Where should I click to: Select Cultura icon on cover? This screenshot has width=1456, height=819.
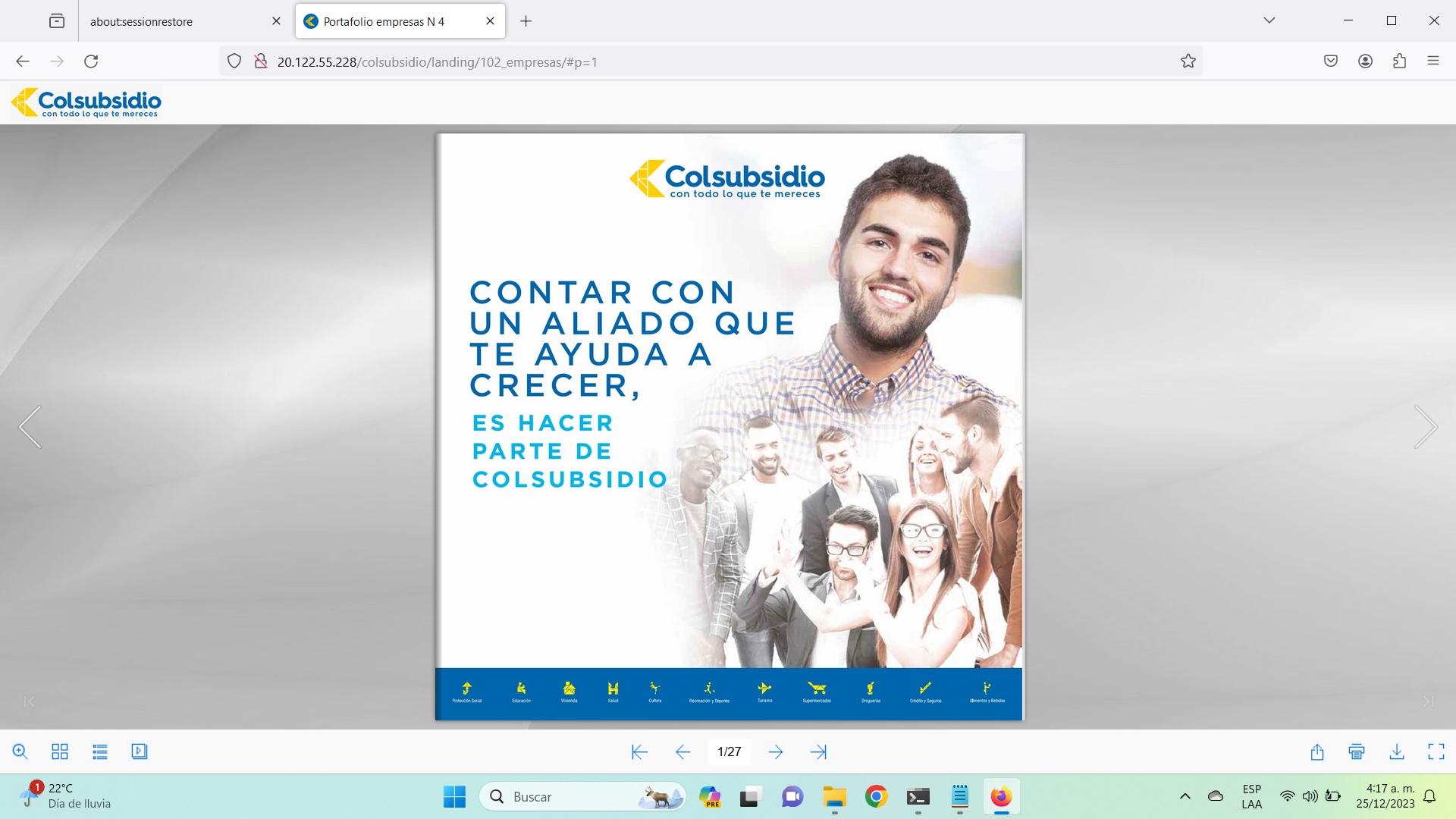[x=655, y=692]
